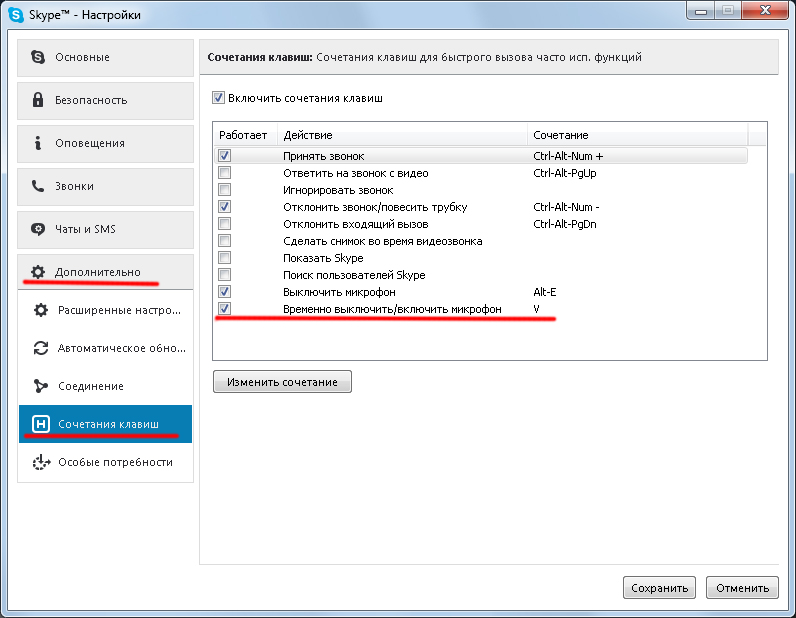Image resolution: width=796 pixels, height=618 pixels.
Task: Enable the Игнорировать звонок checkbox
Action: click(x=224, y=189)
